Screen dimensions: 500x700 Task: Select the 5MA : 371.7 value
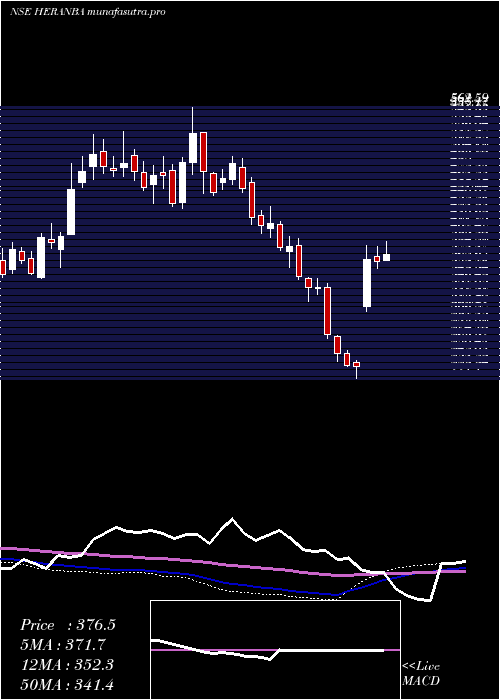click(x=63, y=645)
